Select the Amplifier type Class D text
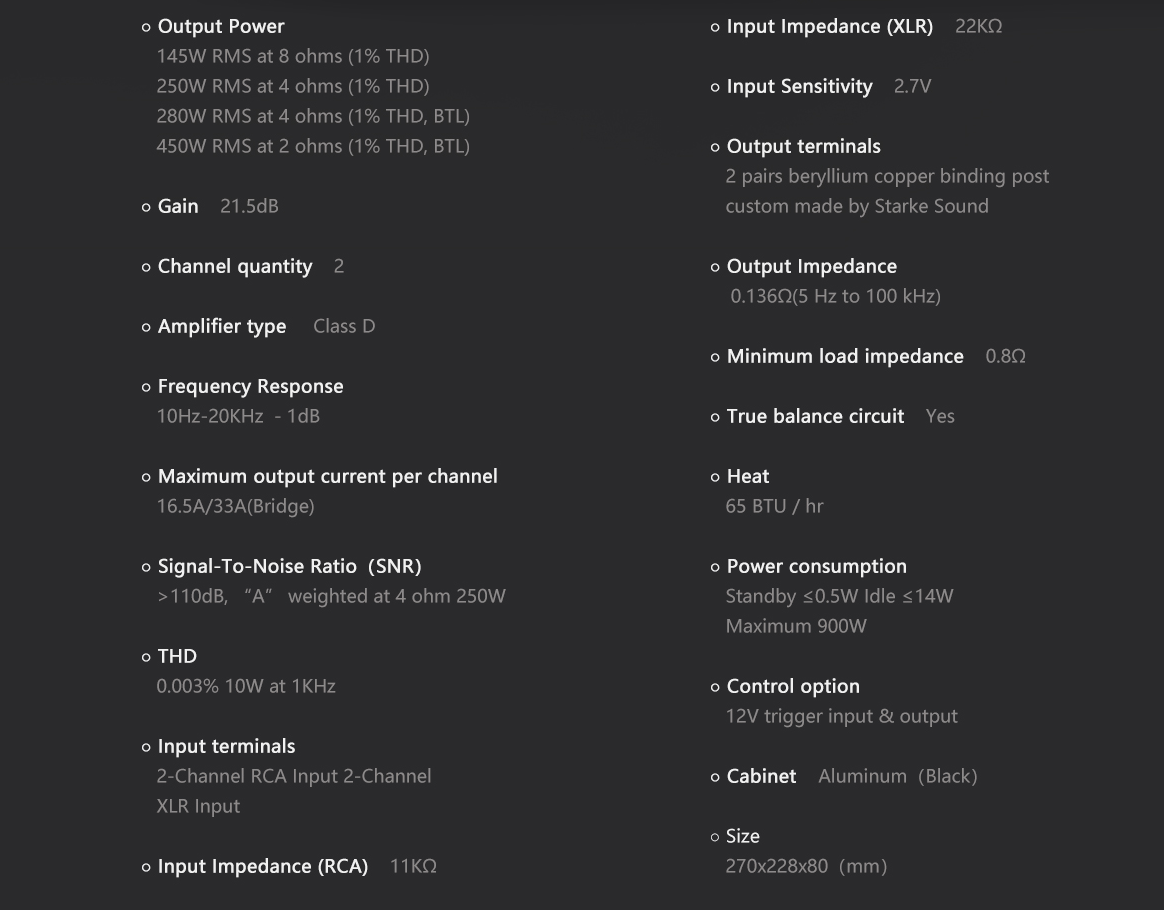Image resolution: width=1164 pixels, height=910 pixels. [344, 327]
